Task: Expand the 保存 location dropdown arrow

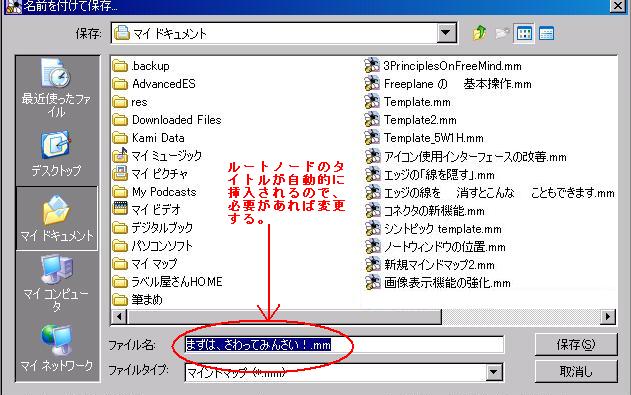Action: coord(446,33)
